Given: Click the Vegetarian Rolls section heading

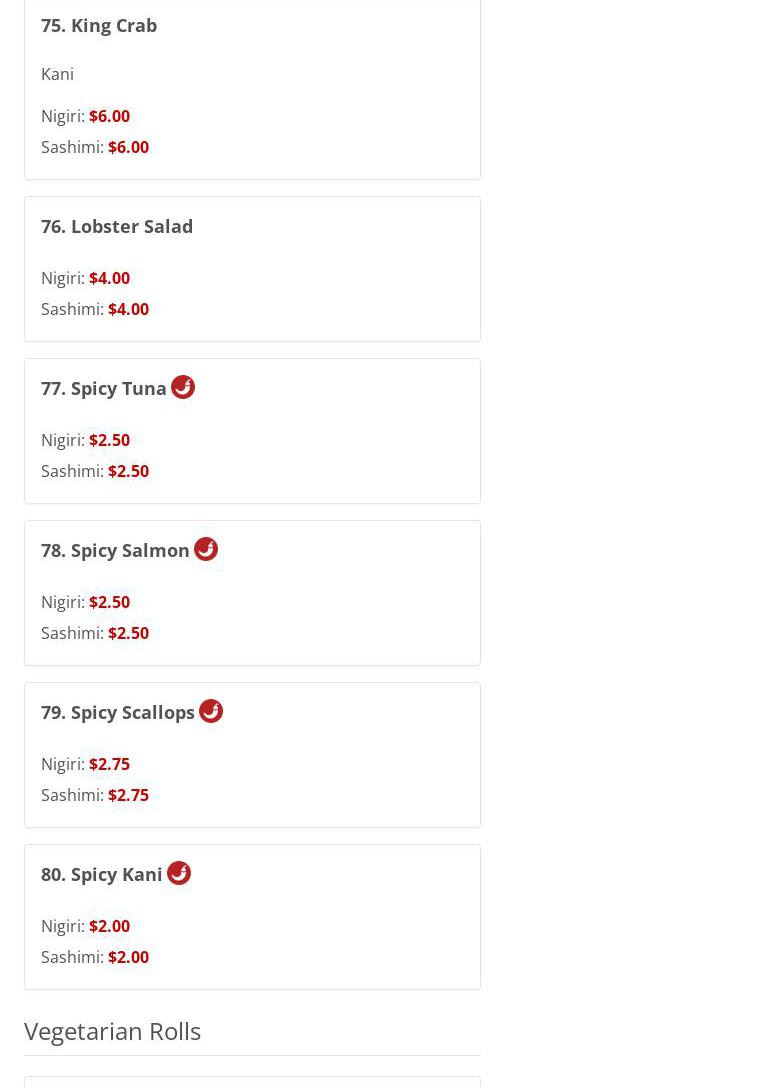Looking at the screenshot, I should click(112, 1032).
